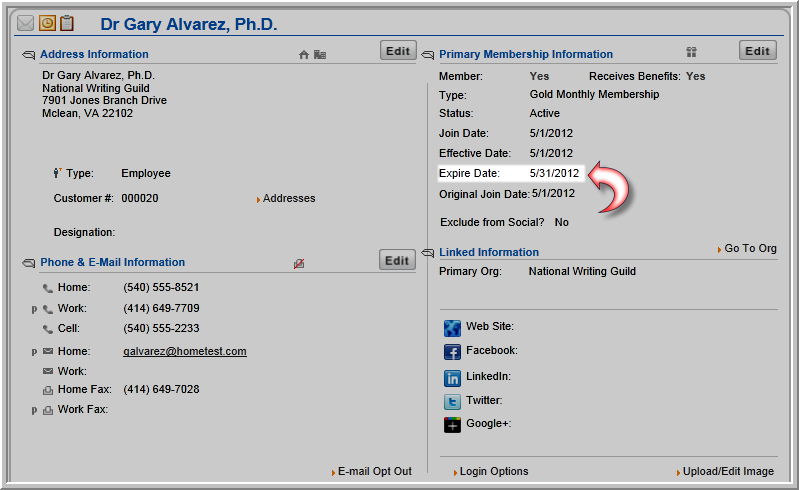Click the organization building address icon
The height and width of the screenshot is (490, 799).
(319, 55)
